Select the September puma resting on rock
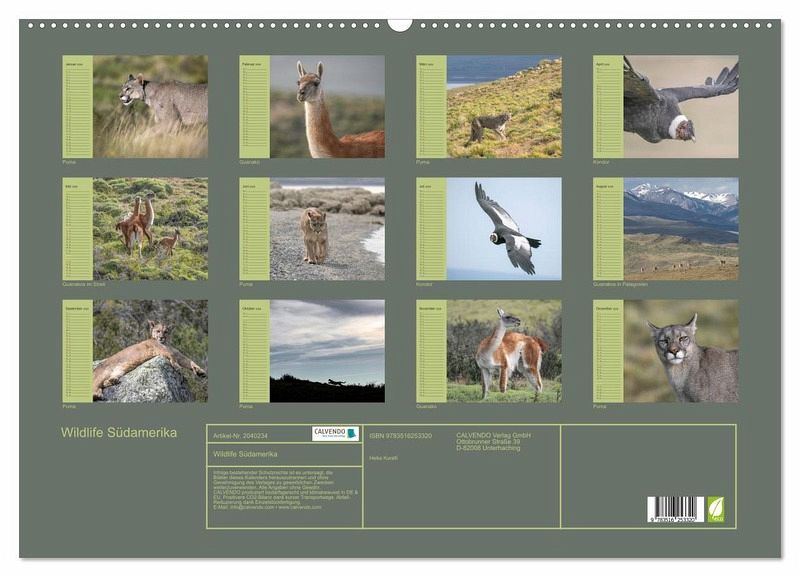 coord(150,351)
